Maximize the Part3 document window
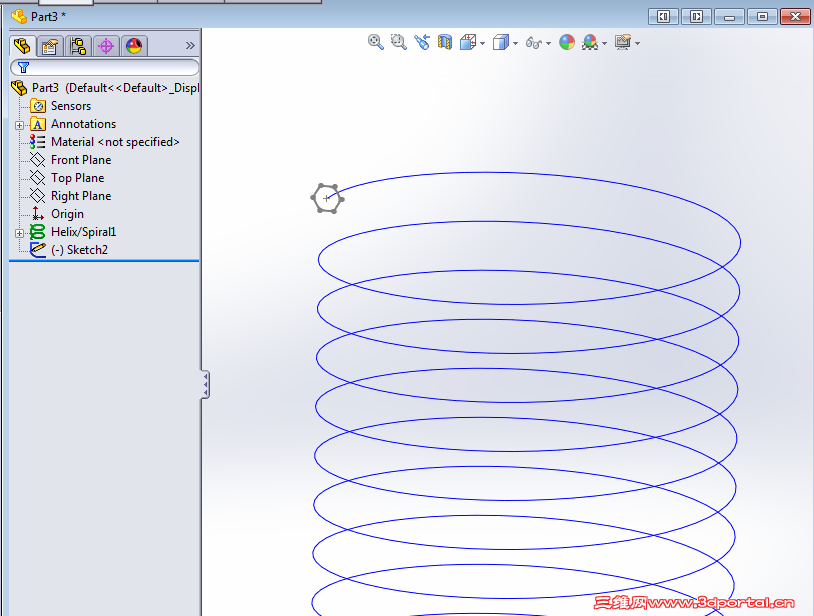This screenshot has width=814, height=616. pyautogui.click(x=762, y=17)
